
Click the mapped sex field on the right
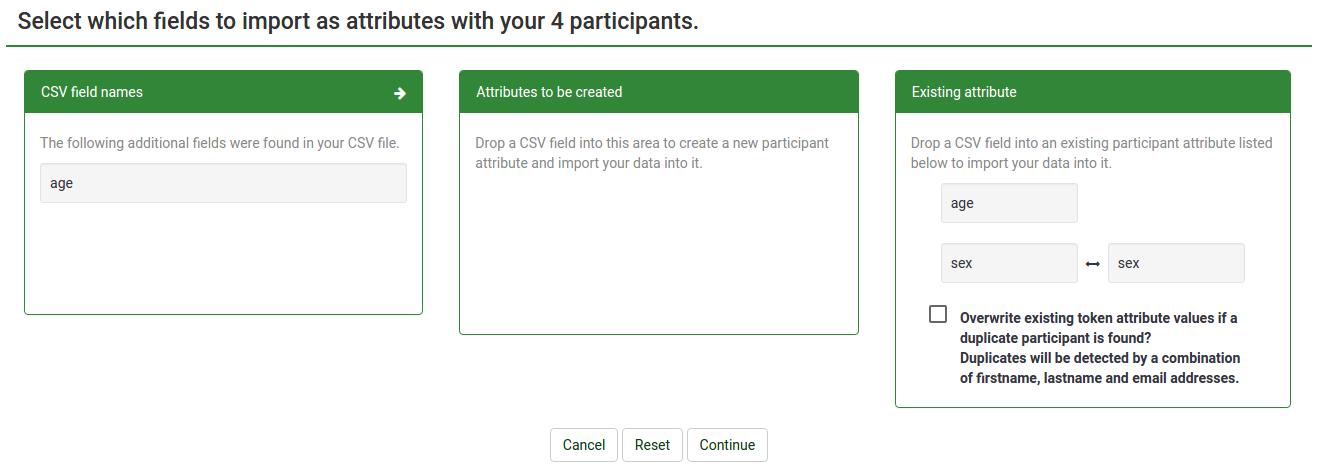1176,263
